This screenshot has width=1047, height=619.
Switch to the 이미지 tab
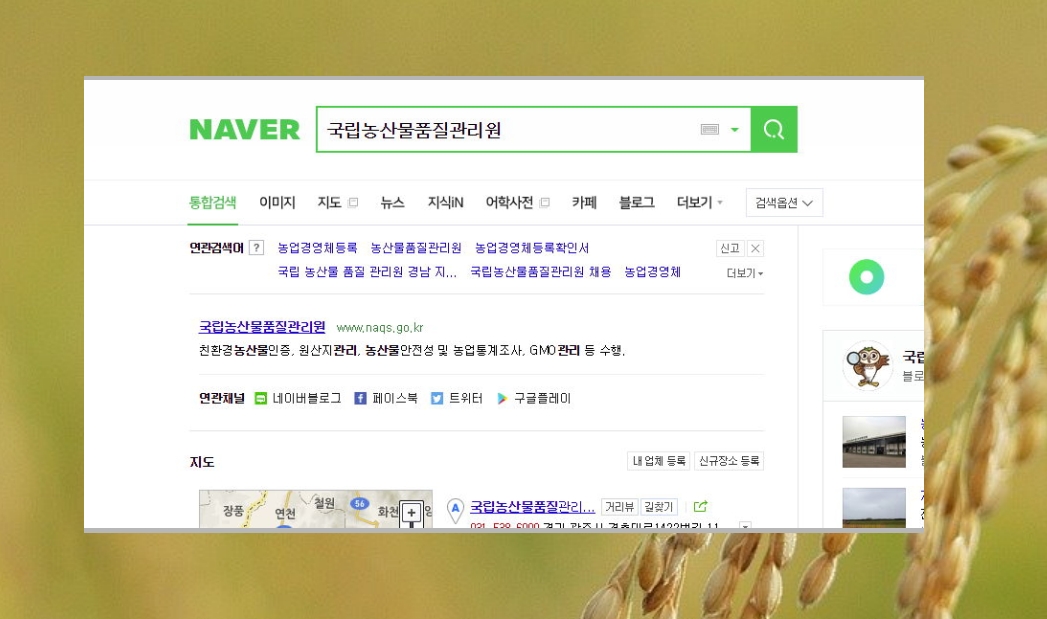pyautogui.click(x=277, y=202)
